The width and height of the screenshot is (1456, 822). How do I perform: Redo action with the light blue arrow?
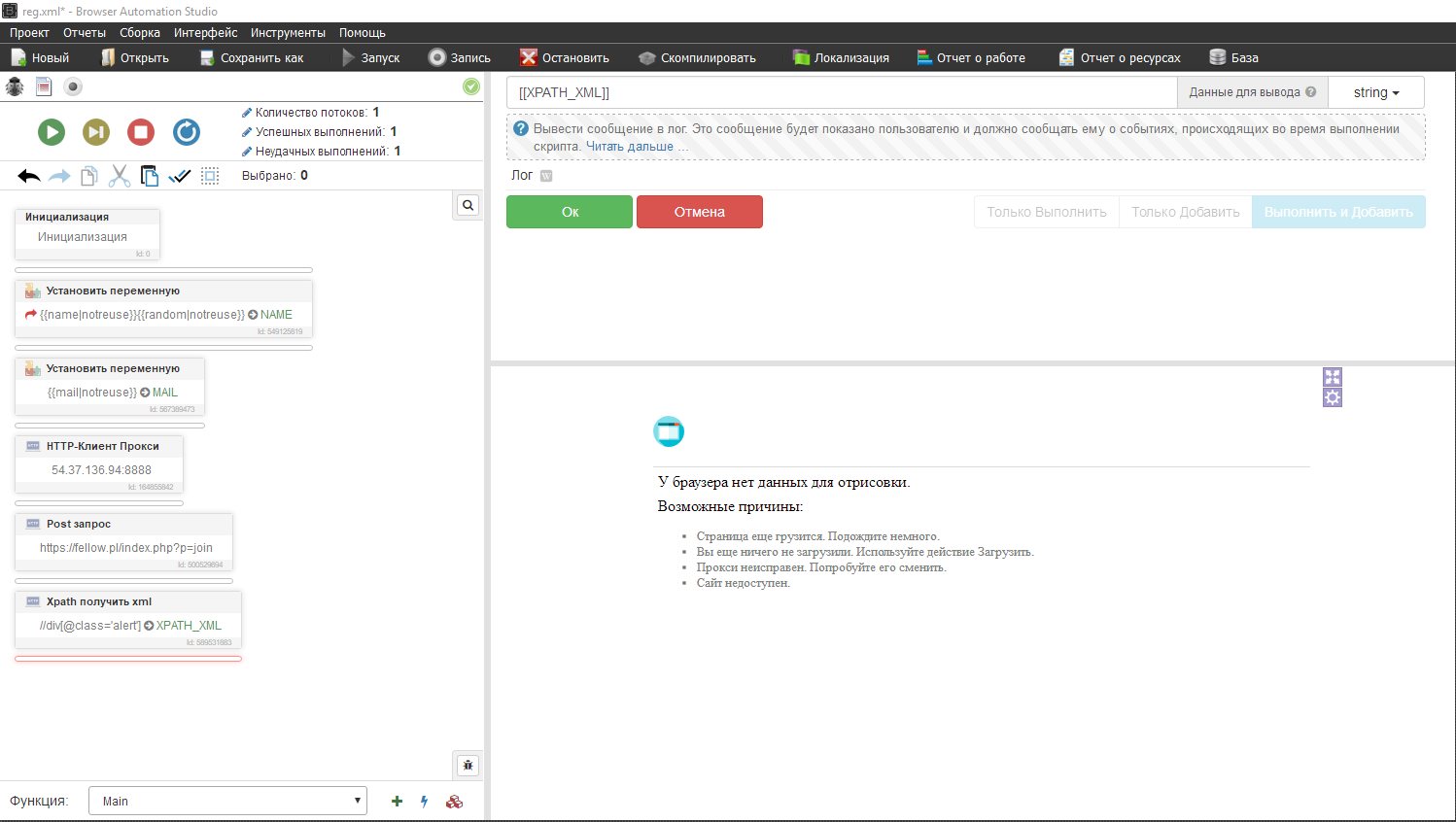[59, 176]
